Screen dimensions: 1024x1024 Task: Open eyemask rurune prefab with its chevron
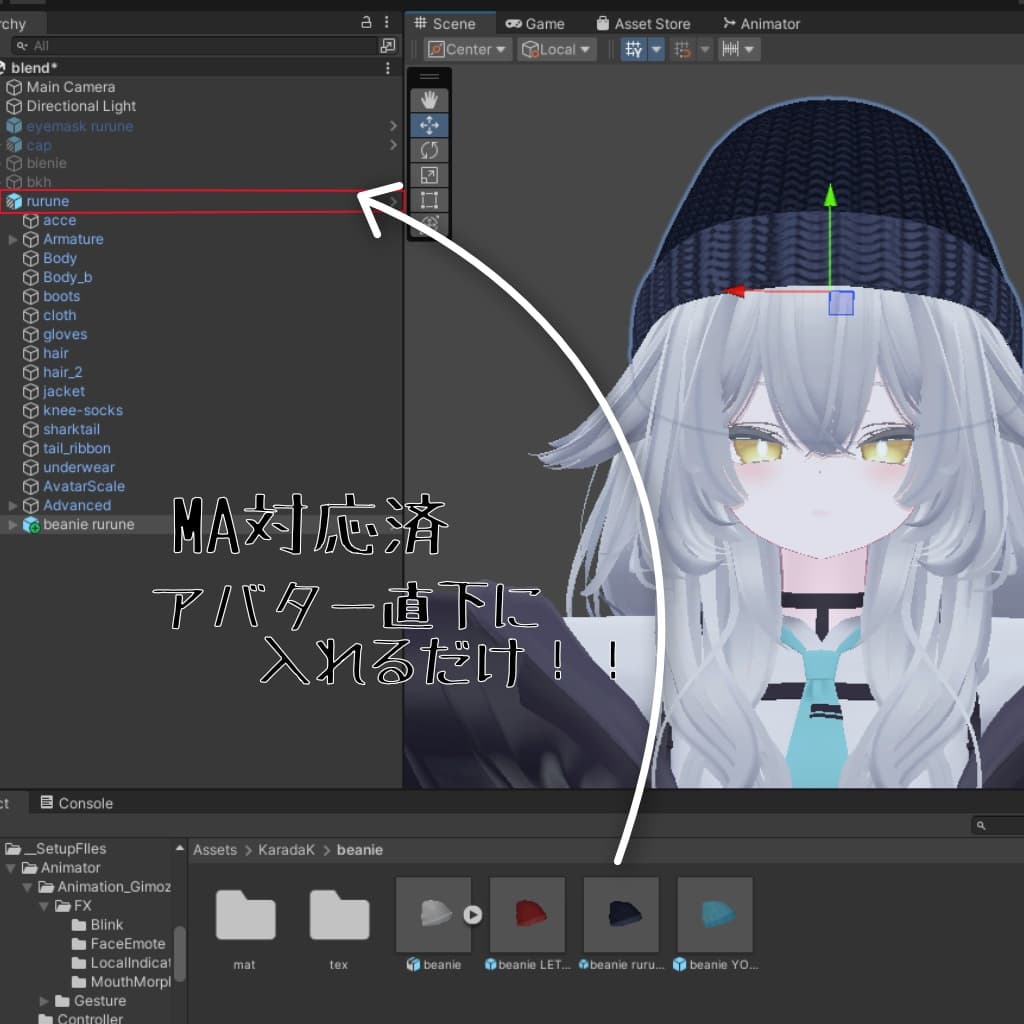coord(393,125)
